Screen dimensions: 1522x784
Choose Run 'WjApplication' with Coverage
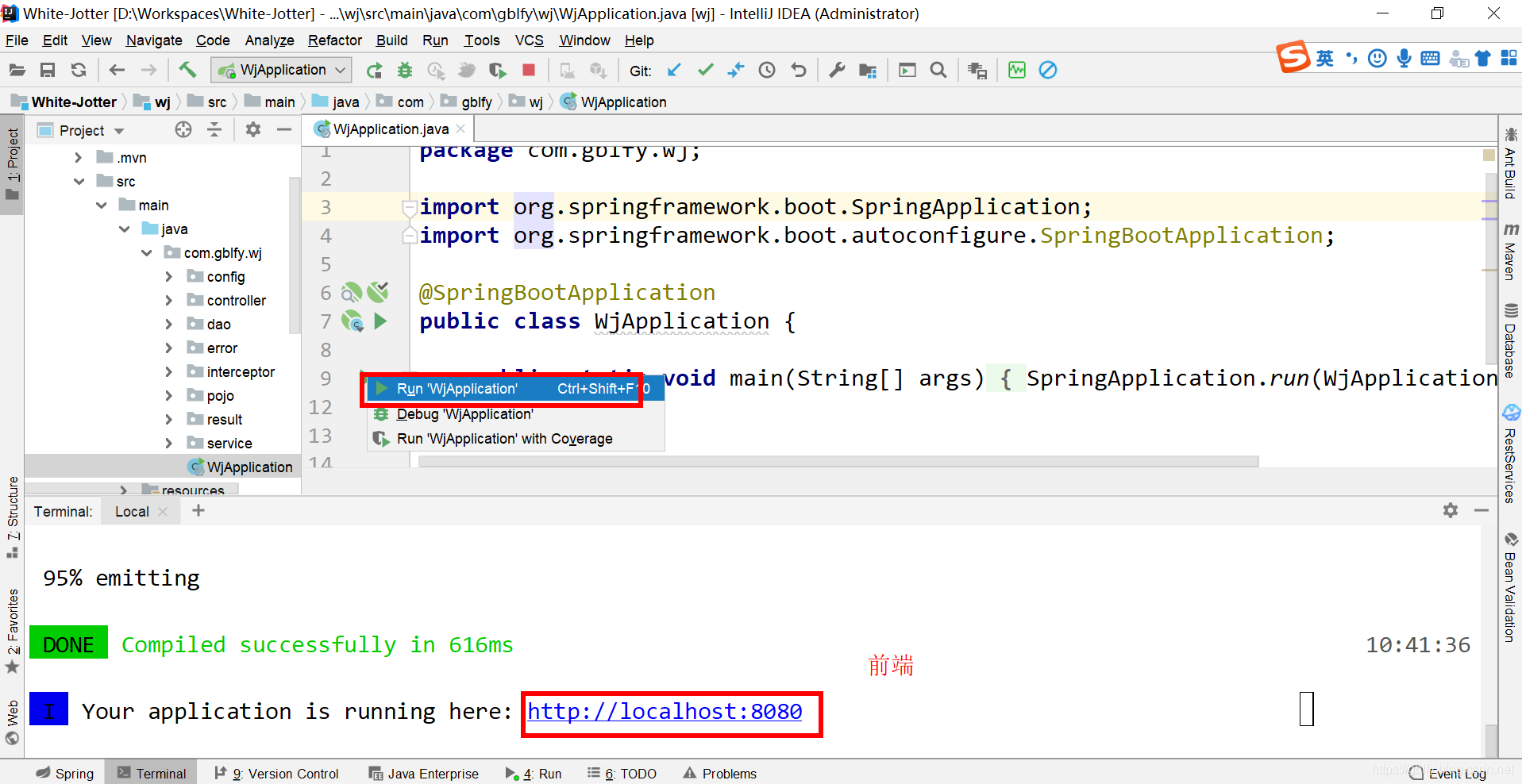[514, 439]
